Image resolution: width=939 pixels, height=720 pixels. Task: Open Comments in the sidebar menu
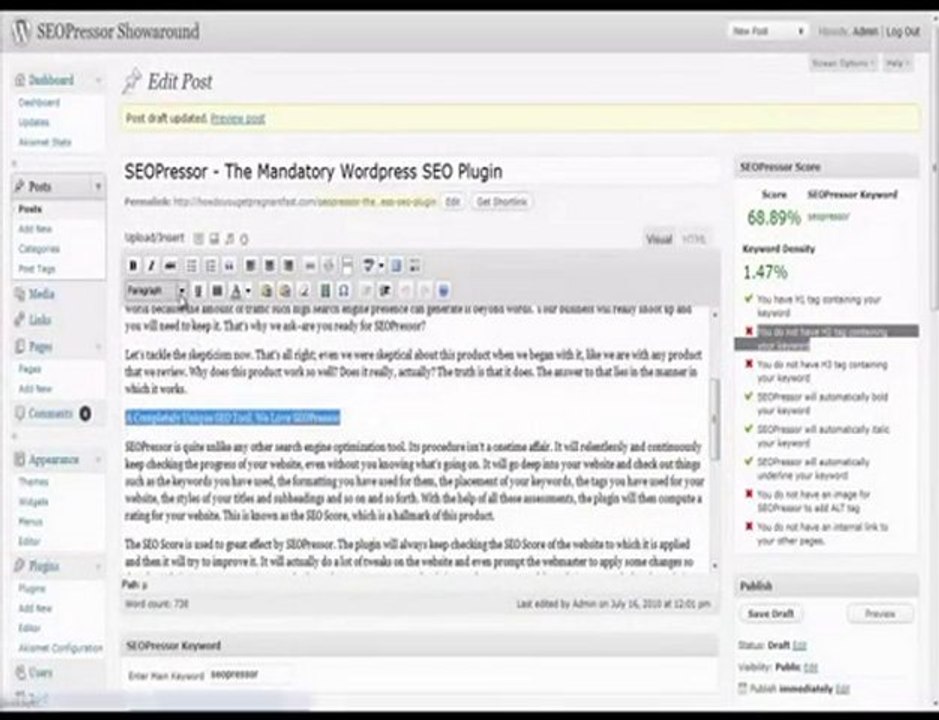(51, 413)
